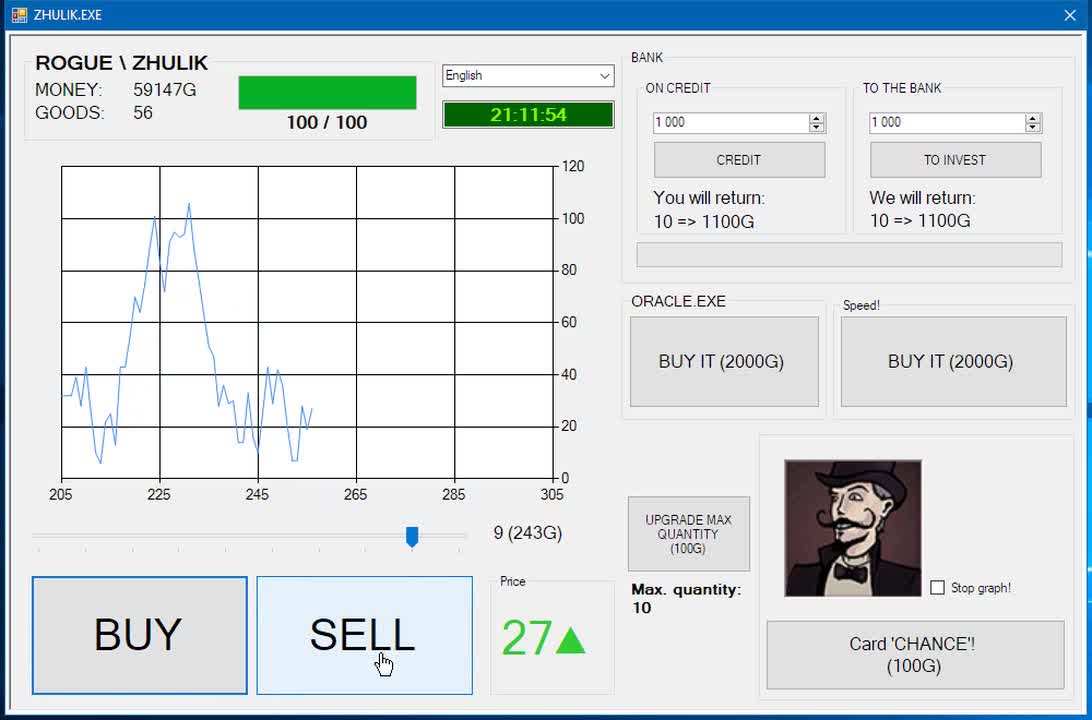Click the TO INVEST button
This screenshot has height=720, width=1092.
[955, 160]
